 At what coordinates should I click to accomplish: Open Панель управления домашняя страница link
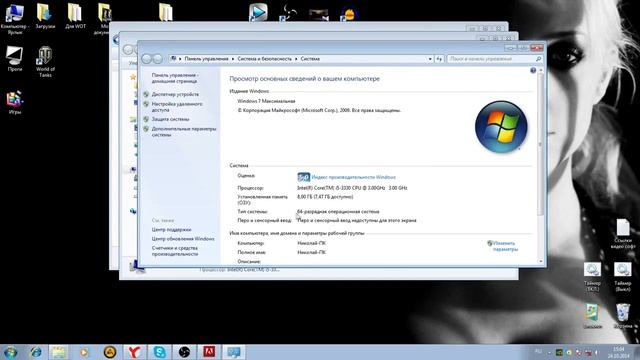point(175,78)
